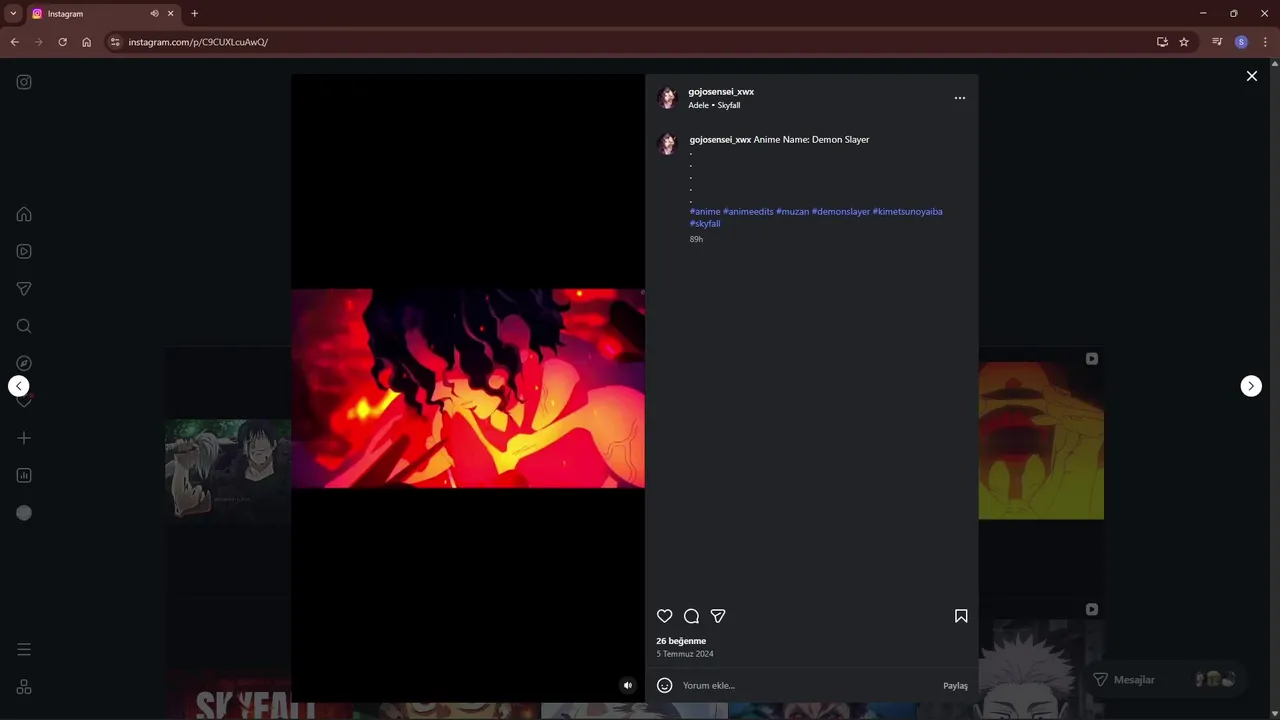
Task: Open Instagram logo home link
Action: [24, 82]
